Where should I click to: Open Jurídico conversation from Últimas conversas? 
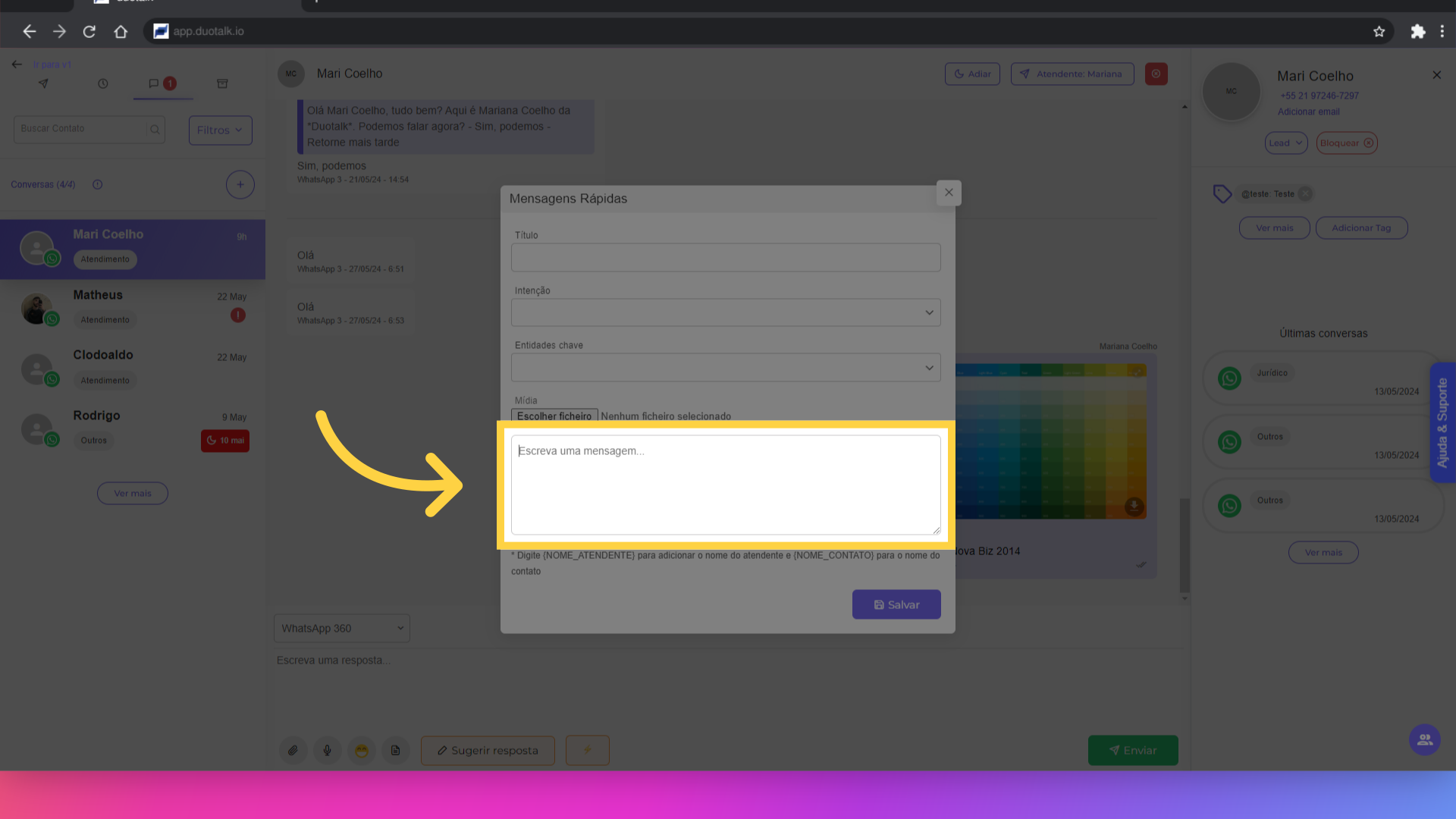(x=1322, y=378)
